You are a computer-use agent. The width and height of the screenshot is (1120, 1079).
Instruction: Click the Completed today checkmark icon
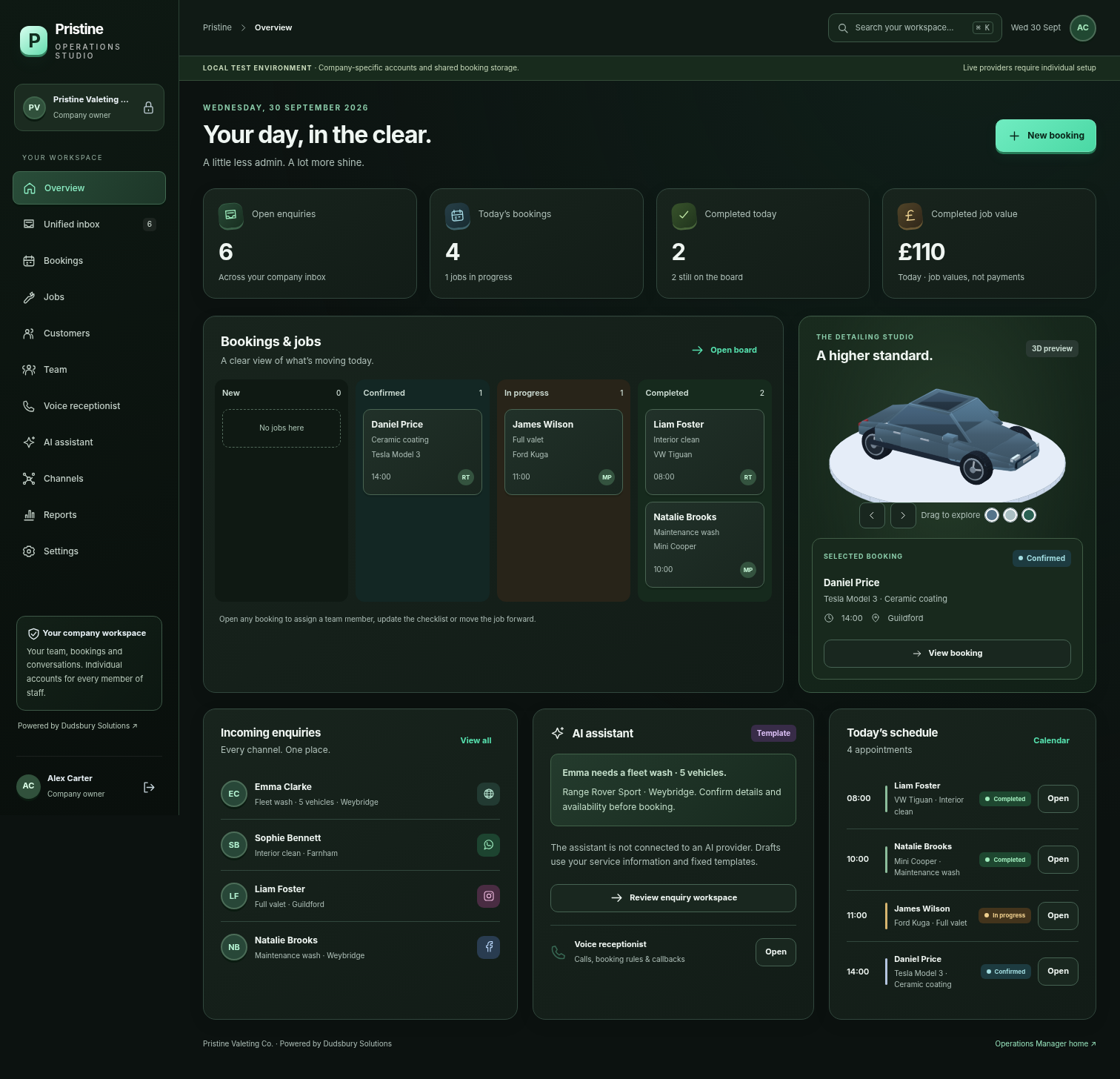(x=684, y=215)
